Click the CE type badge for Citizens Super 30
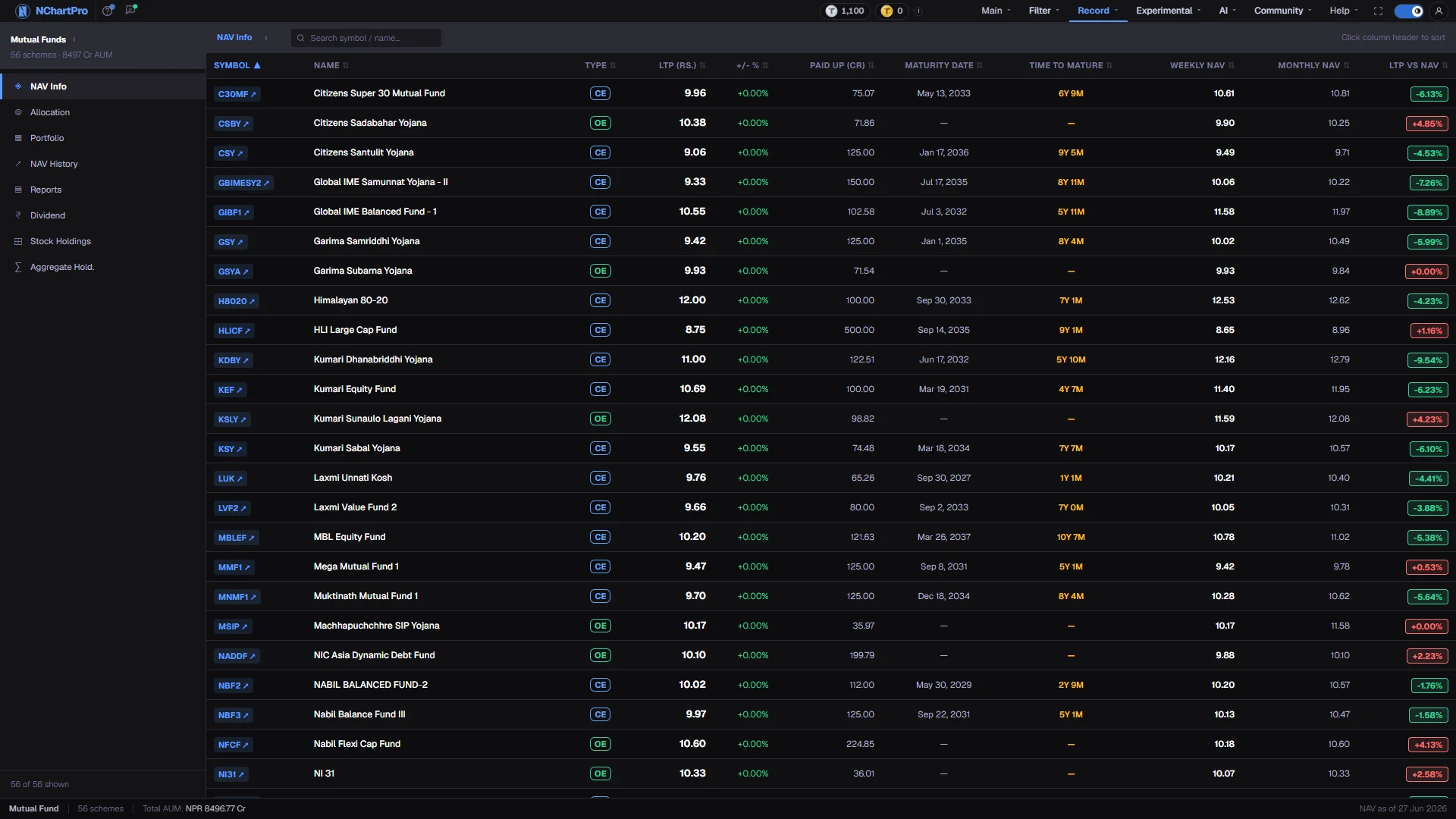 point(600,93)
